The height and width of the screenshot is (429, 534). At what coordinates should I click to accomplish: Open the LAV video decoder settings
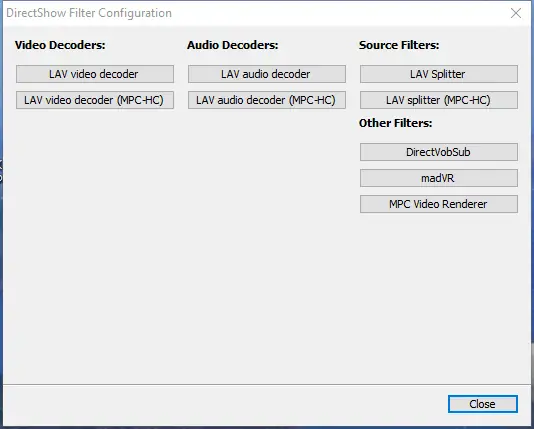(x=95, y=74)
